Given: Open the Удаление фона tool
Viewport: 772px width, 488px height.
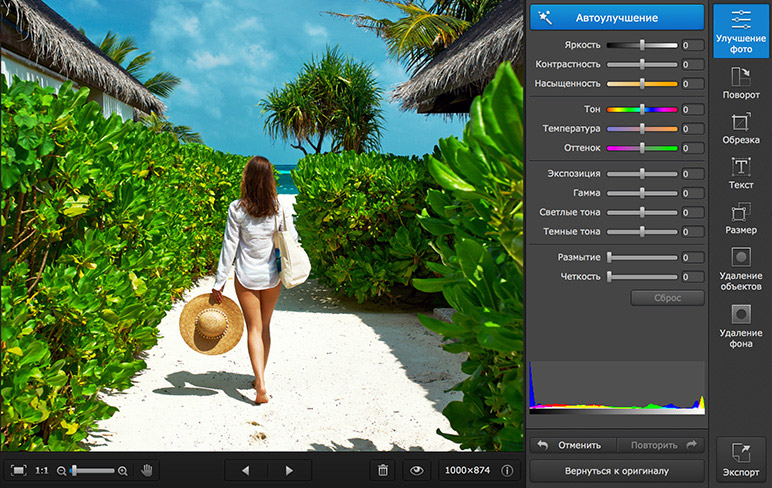Looking at the screenshot, I should [741, 321].
